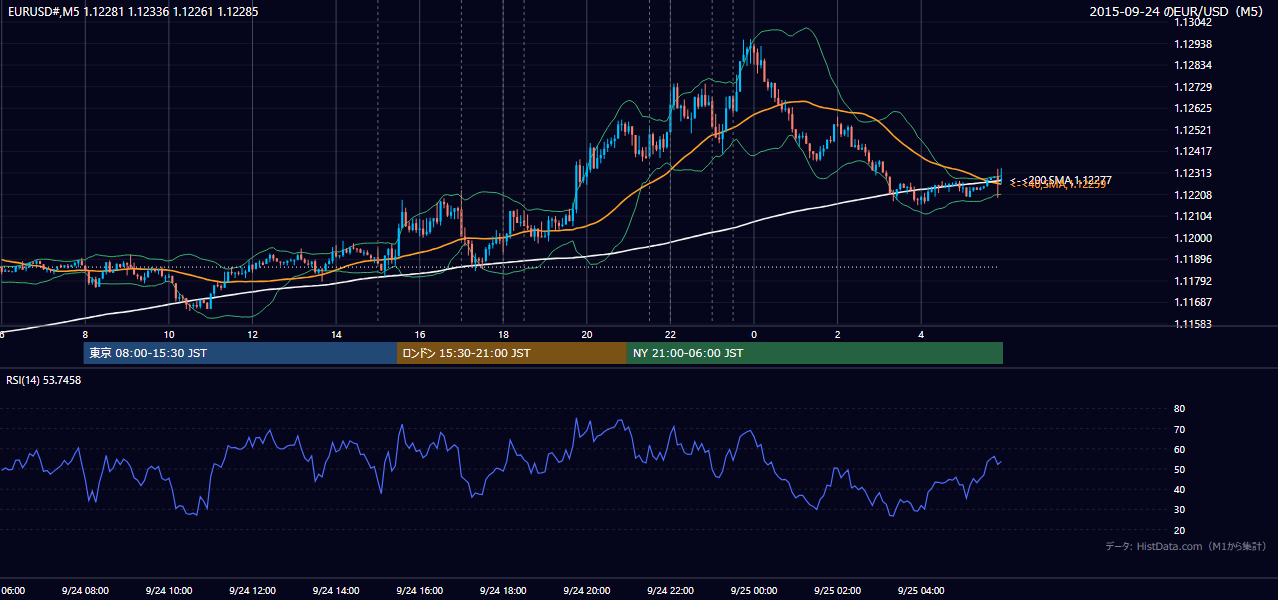Click hour tick 18 under price chart
Screen dimensions: 1278x600
click(503, 334)
